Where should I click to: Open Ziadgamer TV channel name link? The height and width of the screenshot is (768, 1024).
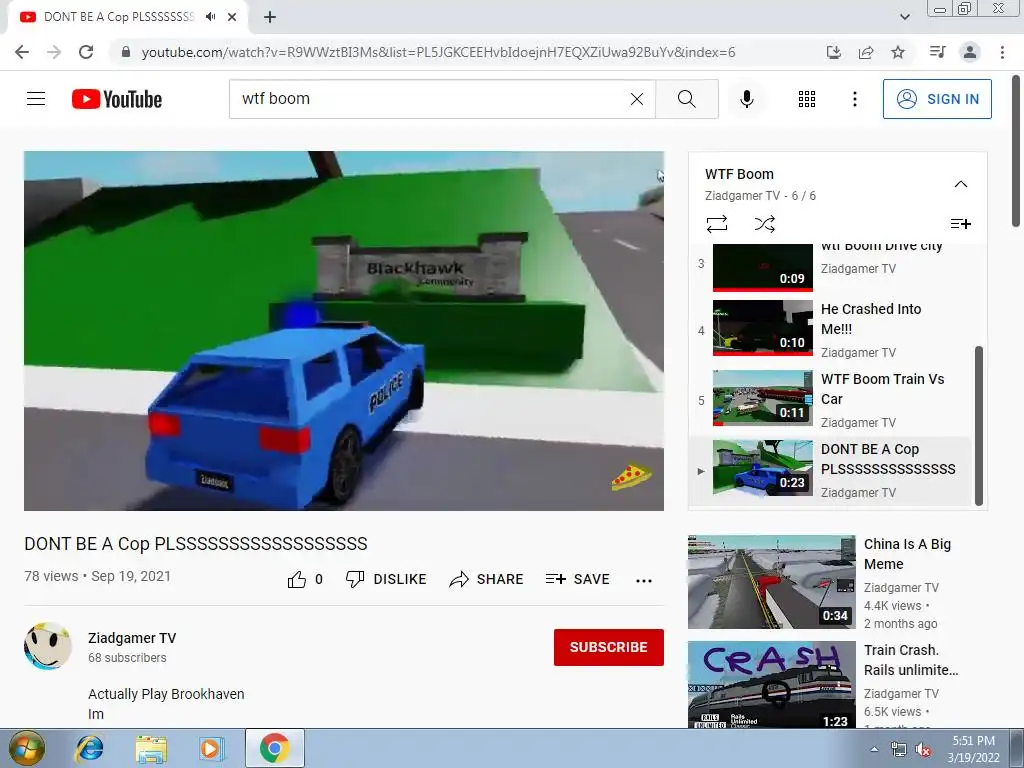coord(132,638)
